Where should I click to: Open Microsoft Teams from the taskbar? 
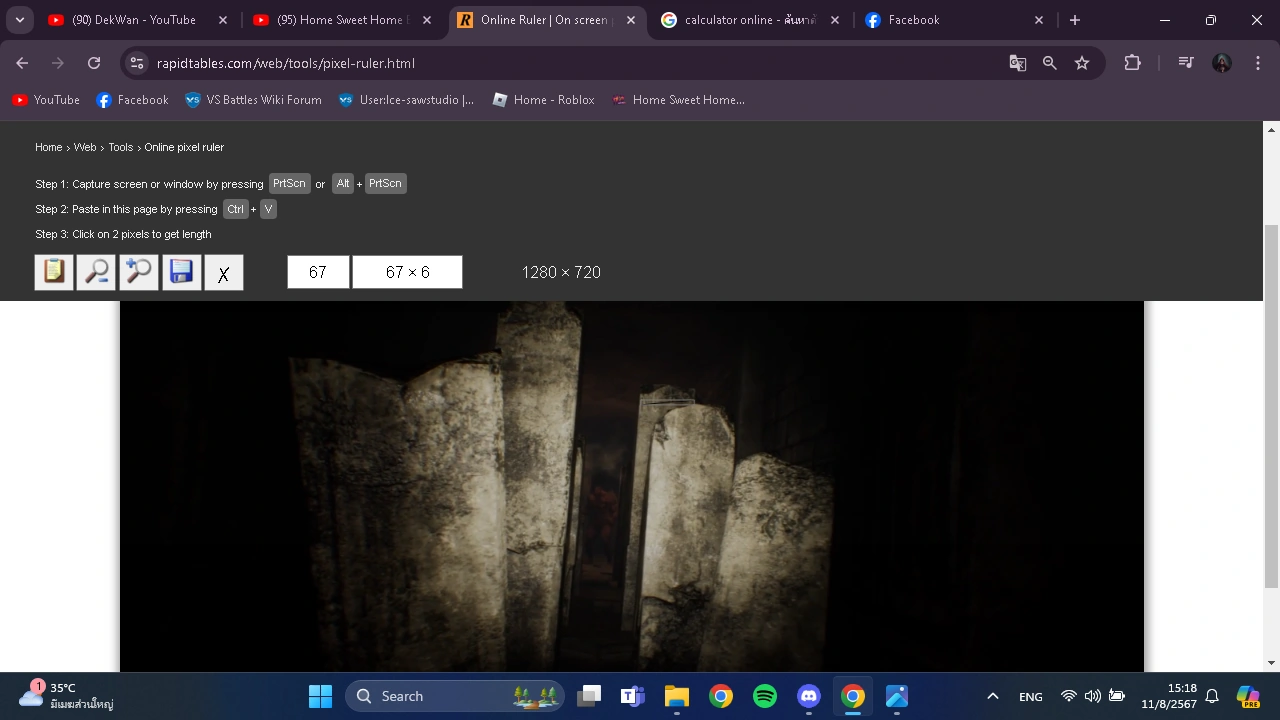(633, 696)
